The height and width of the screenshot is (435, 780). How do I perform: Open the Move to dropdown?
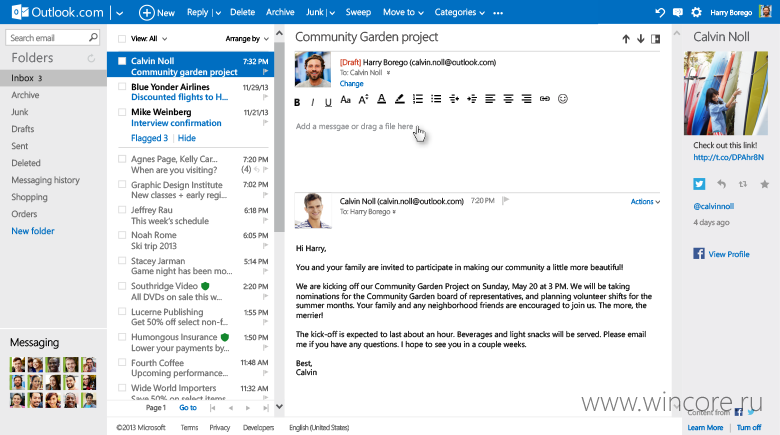click(x=403, y=12)
